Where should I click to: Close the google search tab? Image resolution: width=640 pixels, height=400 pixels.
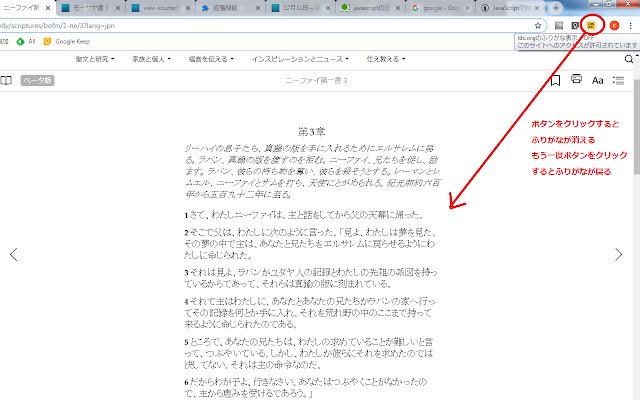(x=467, y=8)
